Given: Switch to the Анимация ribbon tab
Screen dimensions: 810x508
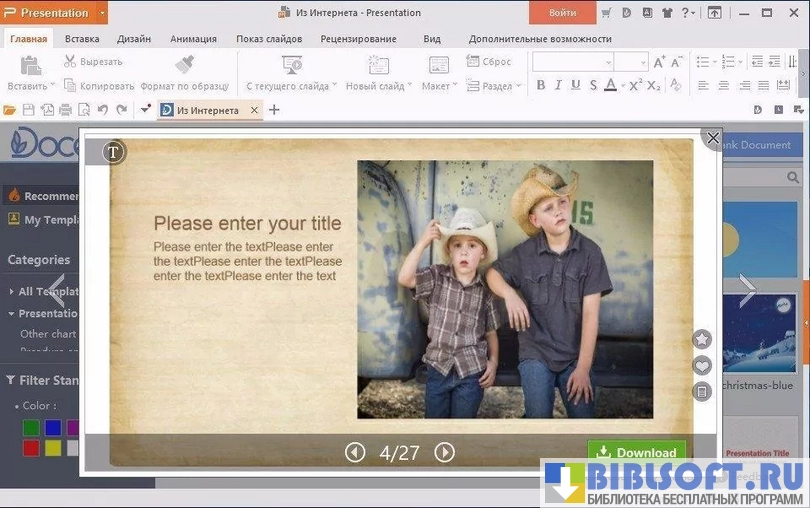Looking at the screenshot, I should (x=193, y=39).
